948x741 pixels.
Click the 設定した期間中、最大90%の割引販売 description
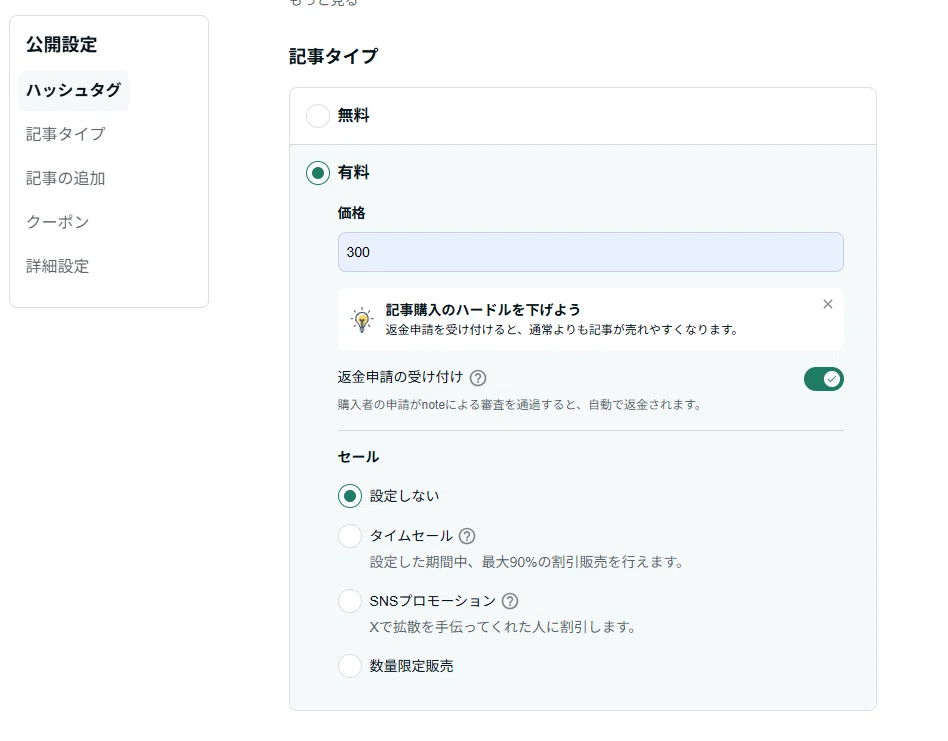(527, 562)
